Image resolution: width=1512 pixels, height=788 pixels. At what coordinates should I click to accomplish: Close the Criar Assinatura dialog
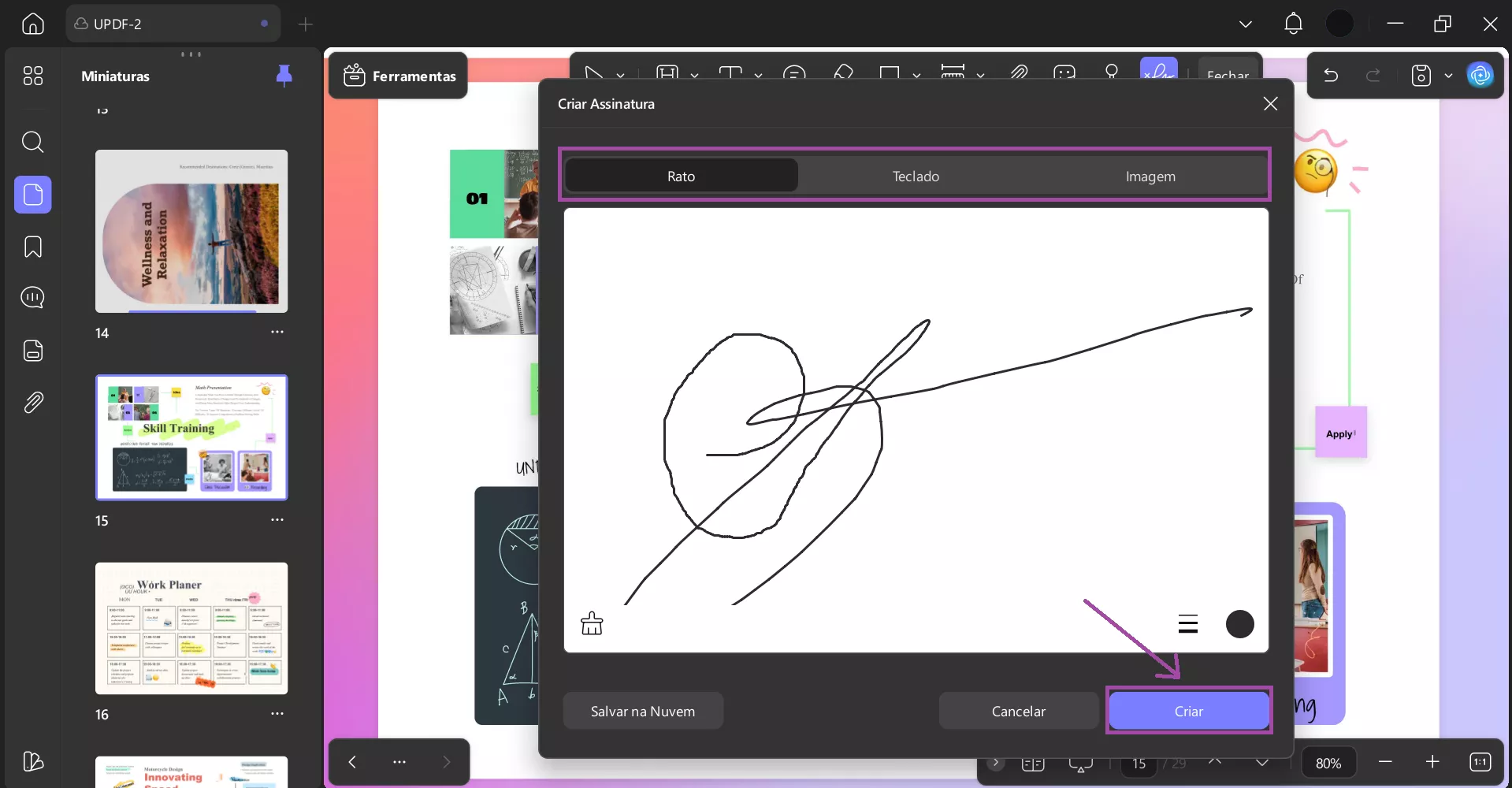pos(1270,103)
